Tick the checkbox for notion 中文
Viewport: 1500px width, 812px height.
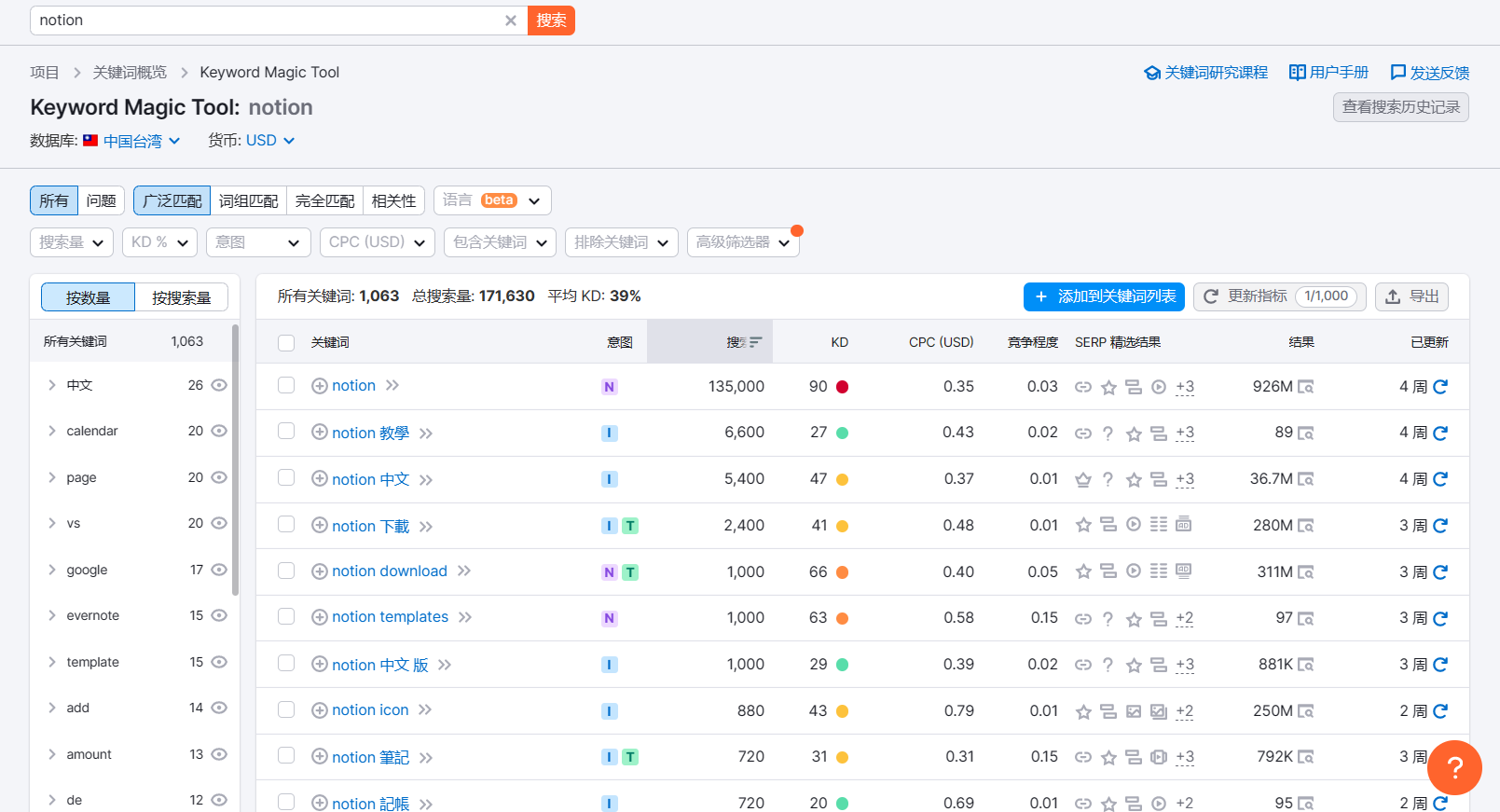pyautogui.click(x=286, y=478)
